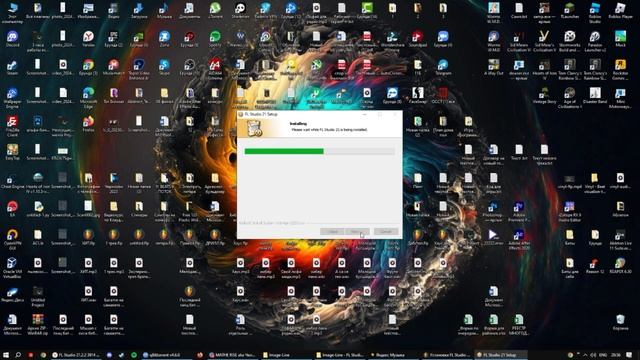Launch Roblox Studio shortcut

(595, 13)
